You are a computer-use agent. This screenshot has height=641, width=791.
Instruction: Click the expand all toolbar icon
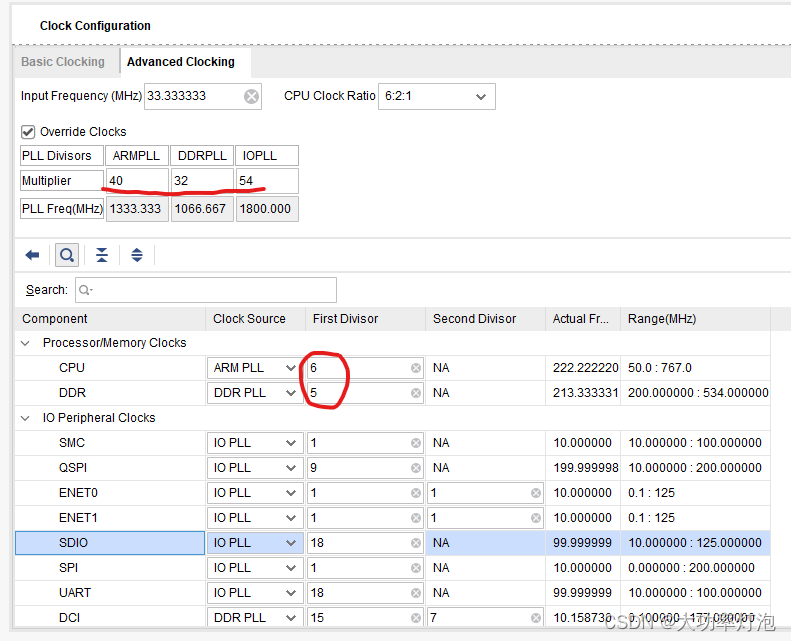tap(137, 255)
